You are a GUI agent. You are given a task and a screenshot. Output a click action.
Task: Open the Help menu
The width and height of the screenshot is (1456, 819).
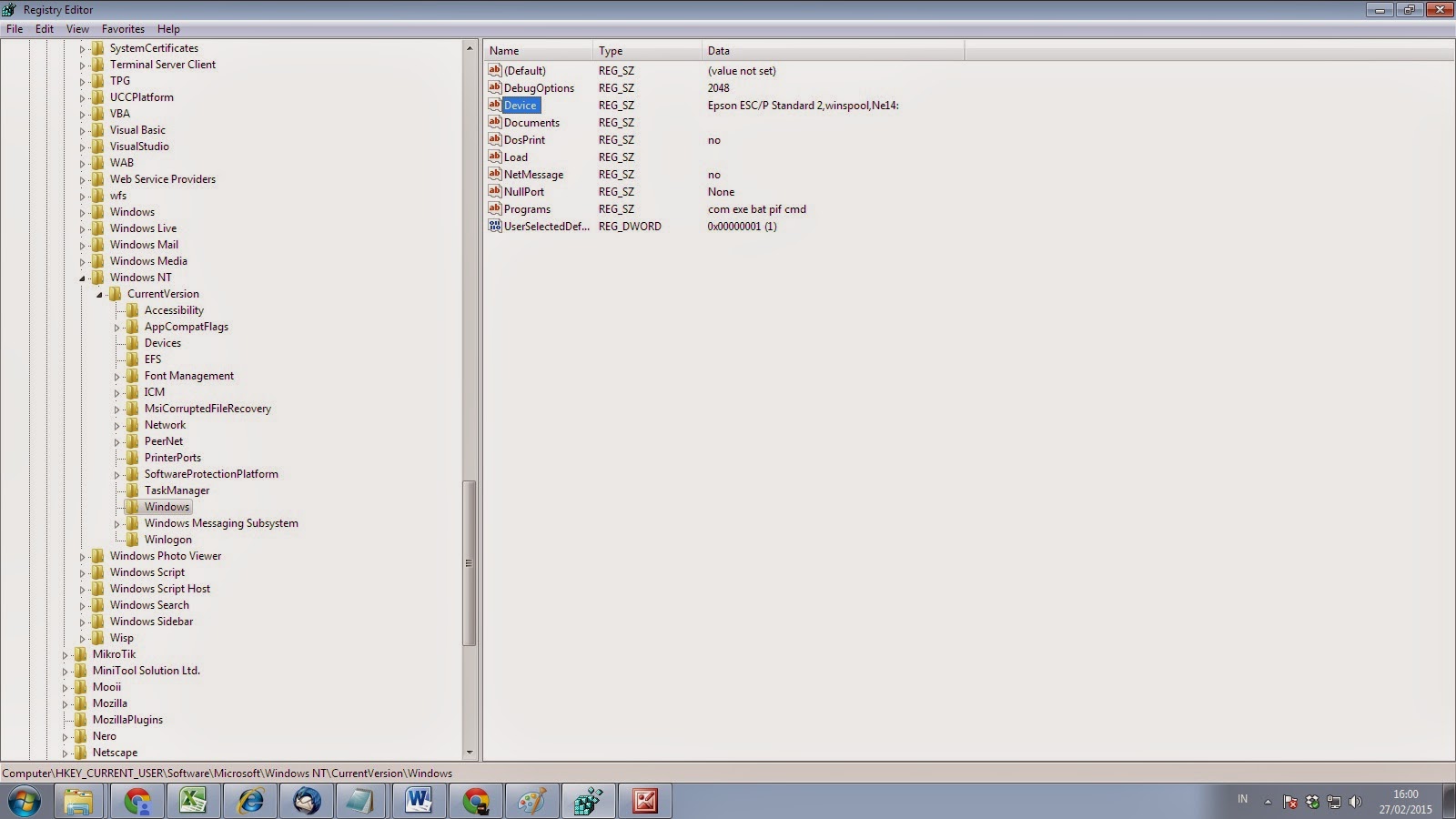pyautogui.click(x=168, y=29)
